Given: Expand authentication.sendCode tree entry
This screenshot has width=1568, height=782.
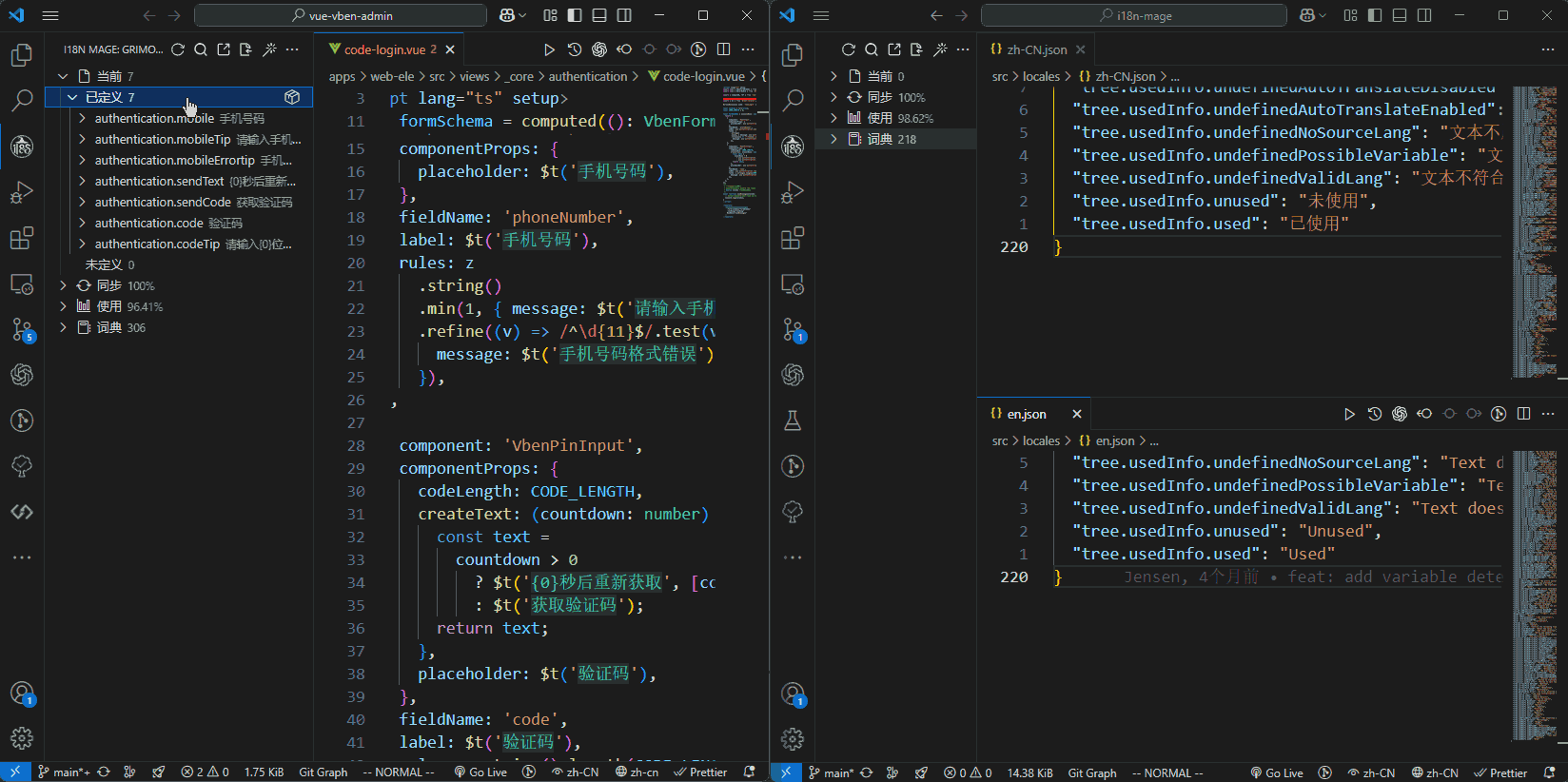Looking at the screenshot, I should click(83, 202).
